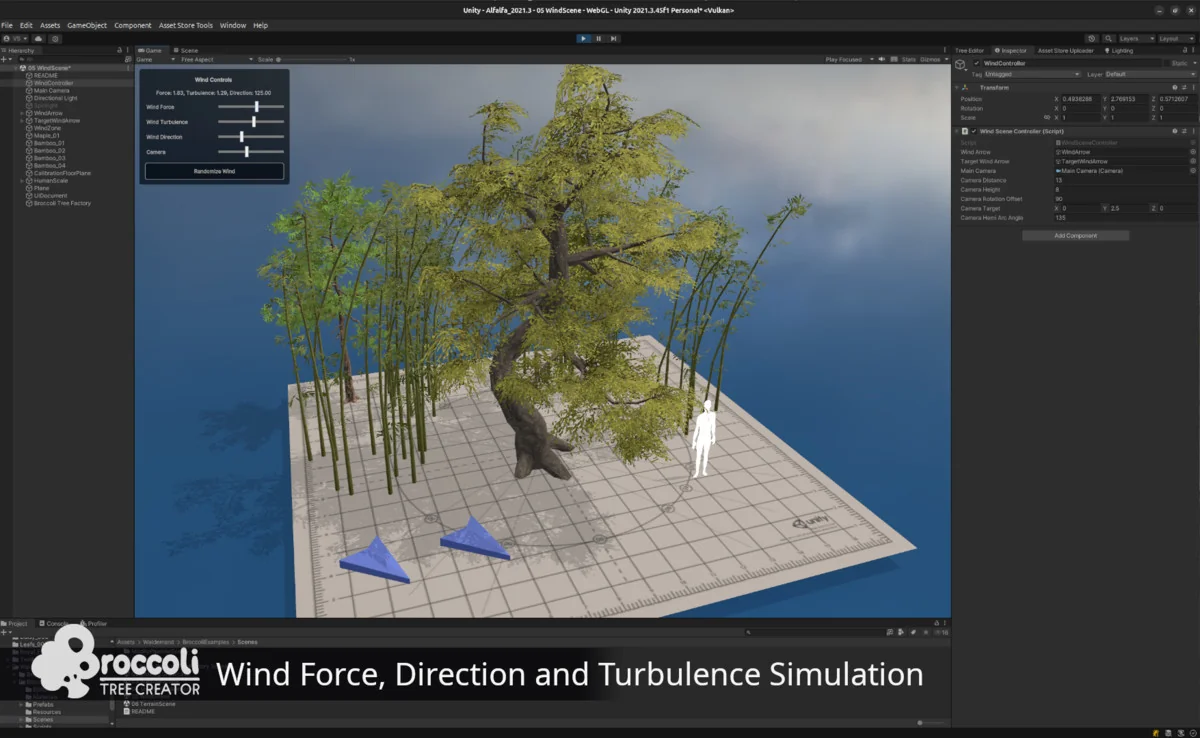Uncheck the WindController active checkbox in Inspector
Image resolution: width=1200 pixels, height=738 pixels.
coord(976,63)
